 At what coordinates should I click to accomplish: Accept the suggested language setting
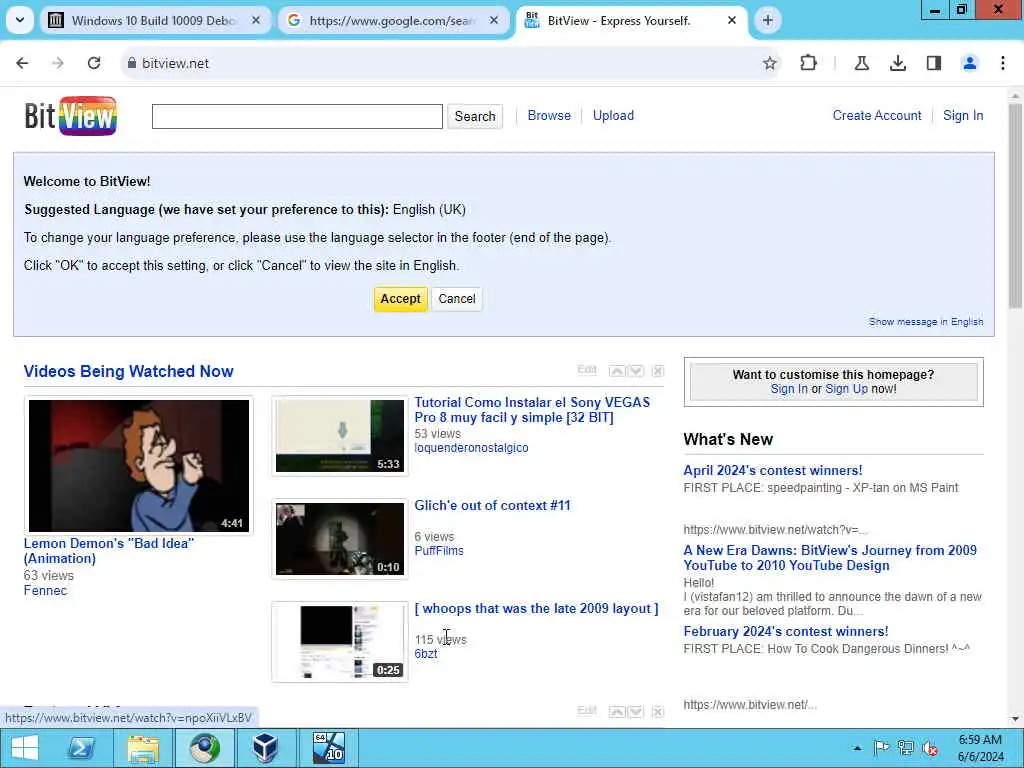point(400,299)
